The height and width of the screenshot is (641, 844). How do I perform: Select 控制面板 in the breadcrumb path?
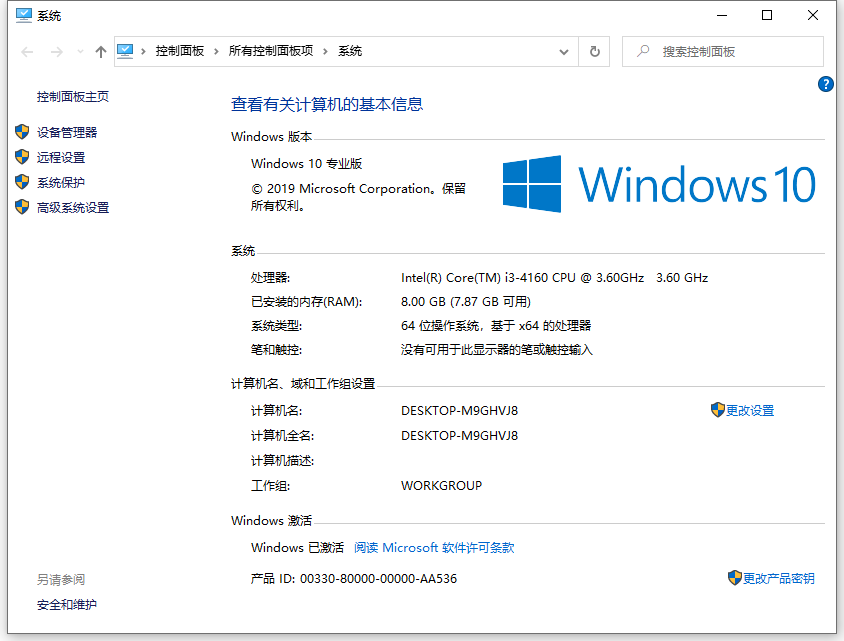tap(180, 51)
